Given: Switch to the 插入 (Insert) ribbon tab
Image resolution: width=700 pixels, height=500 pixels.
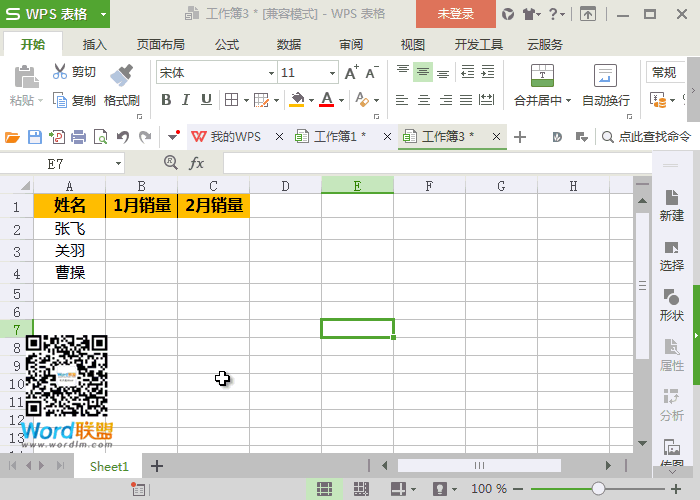Looking at the screenshot, I should pos(95,45).
